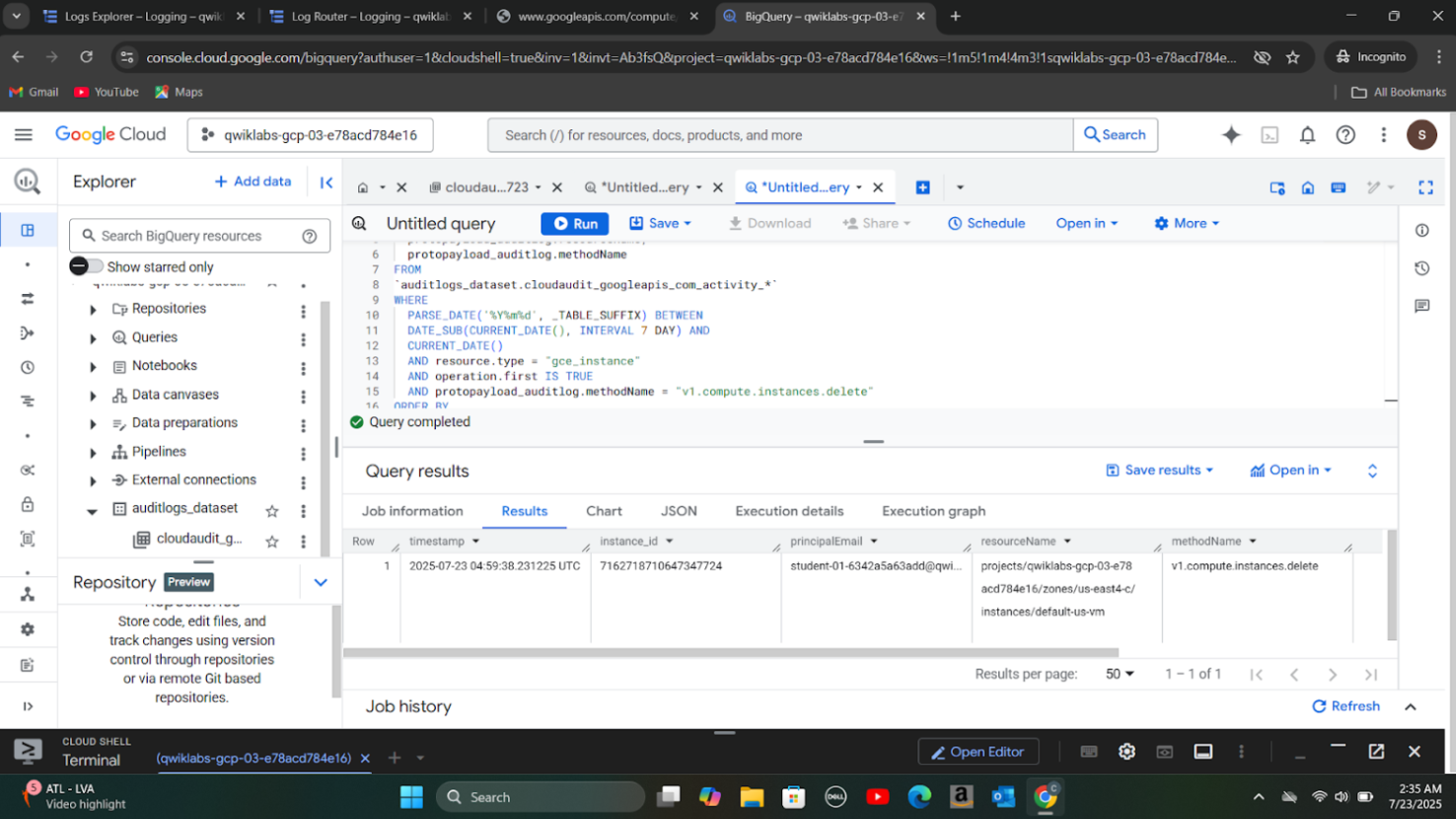Open the Execution details tab
Viewport: 1456px width, 819px height.
click(x=788, y=511)
